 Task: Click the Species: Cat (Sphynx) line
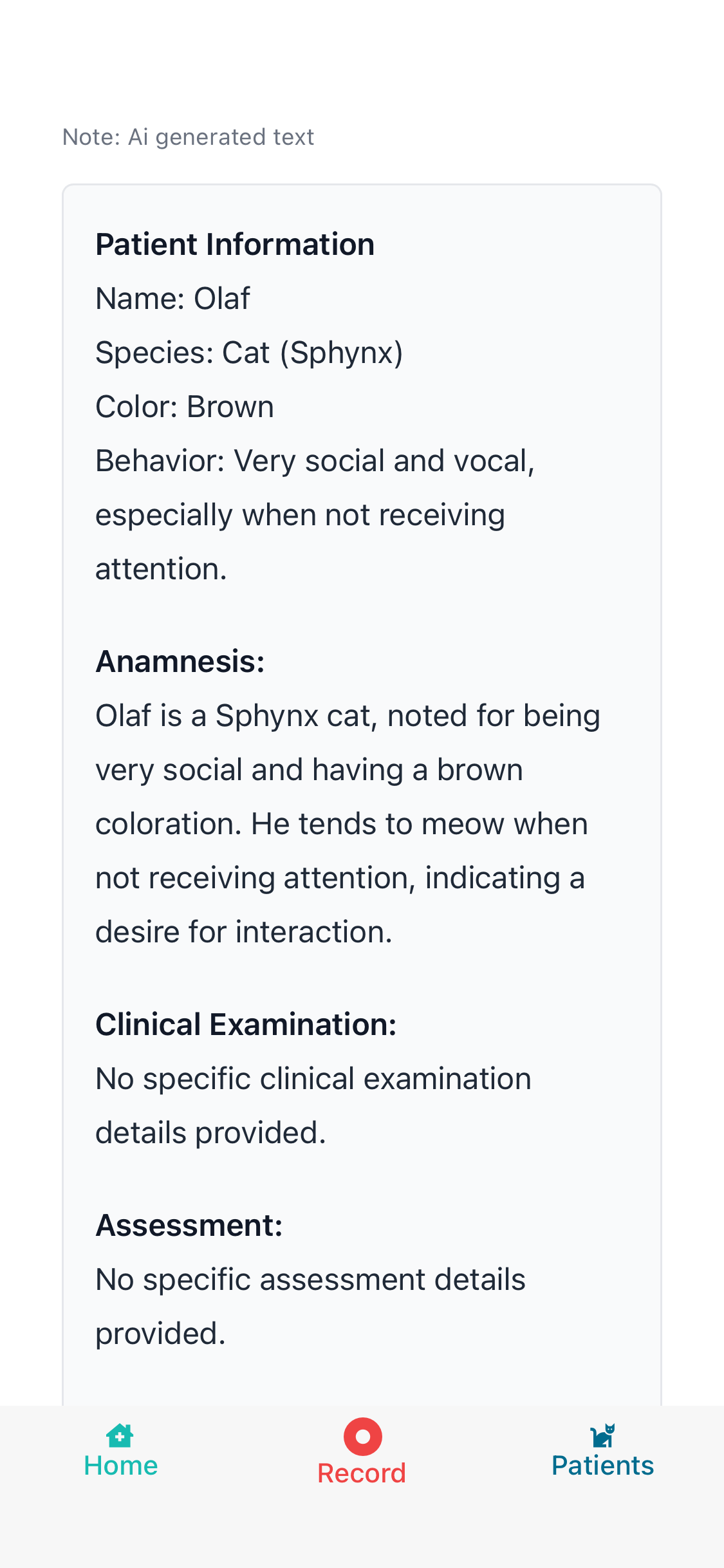tap(249, 353)
